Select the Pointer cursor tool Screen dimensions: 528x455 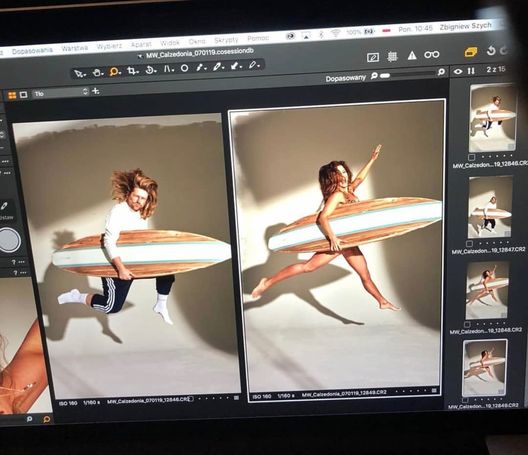78,74
